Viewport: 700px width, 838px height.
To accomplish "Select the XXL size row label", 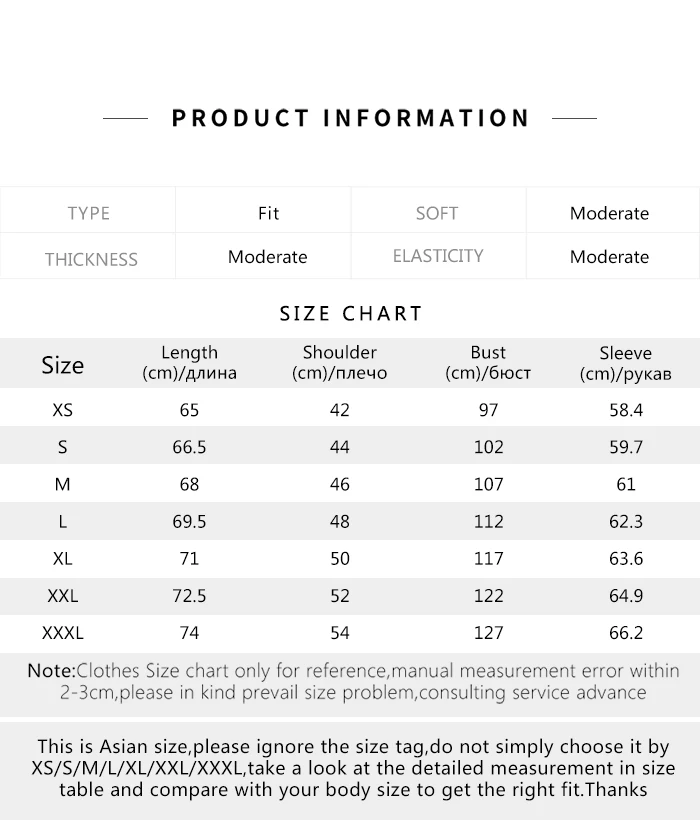I will click(62, 596).
